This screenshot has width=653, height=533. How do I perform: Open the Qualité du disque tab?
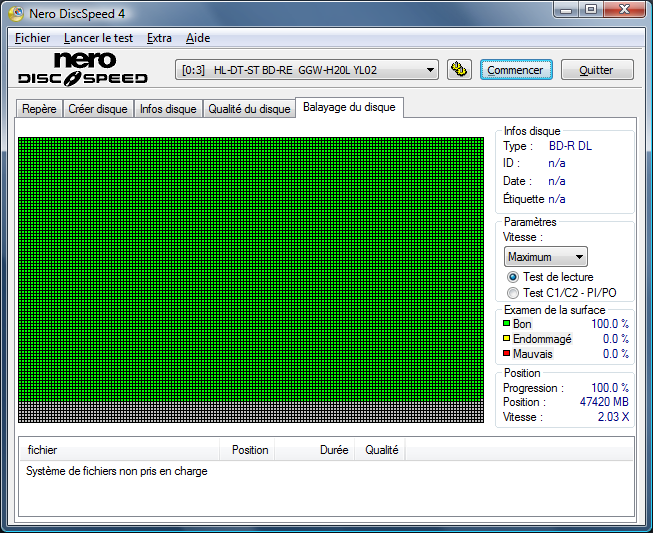click(x=249, y=109)
